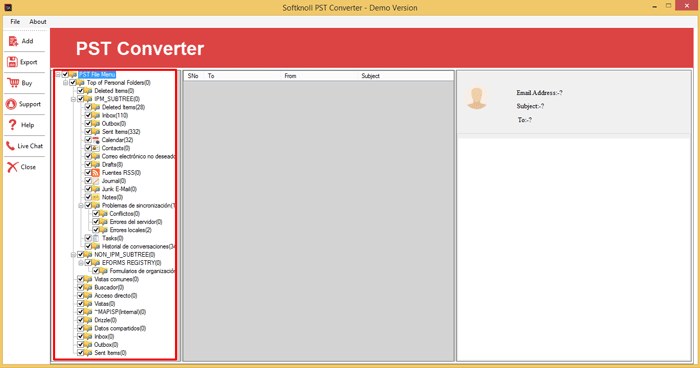
Task: Uncheck the Drizzle(0) checkbox
Action: pyautogui.click(x=80, y=320)
